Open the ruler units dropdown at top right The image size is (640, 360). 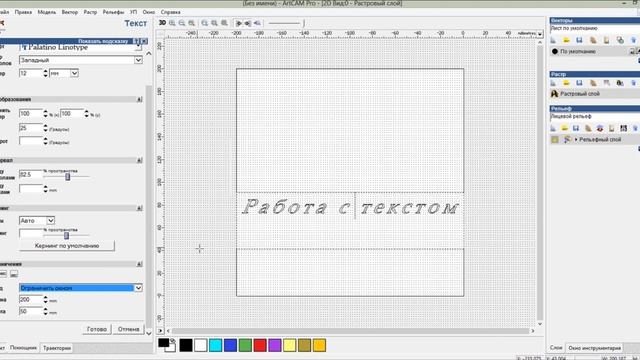pyautogui.click(x=540, y=33)
